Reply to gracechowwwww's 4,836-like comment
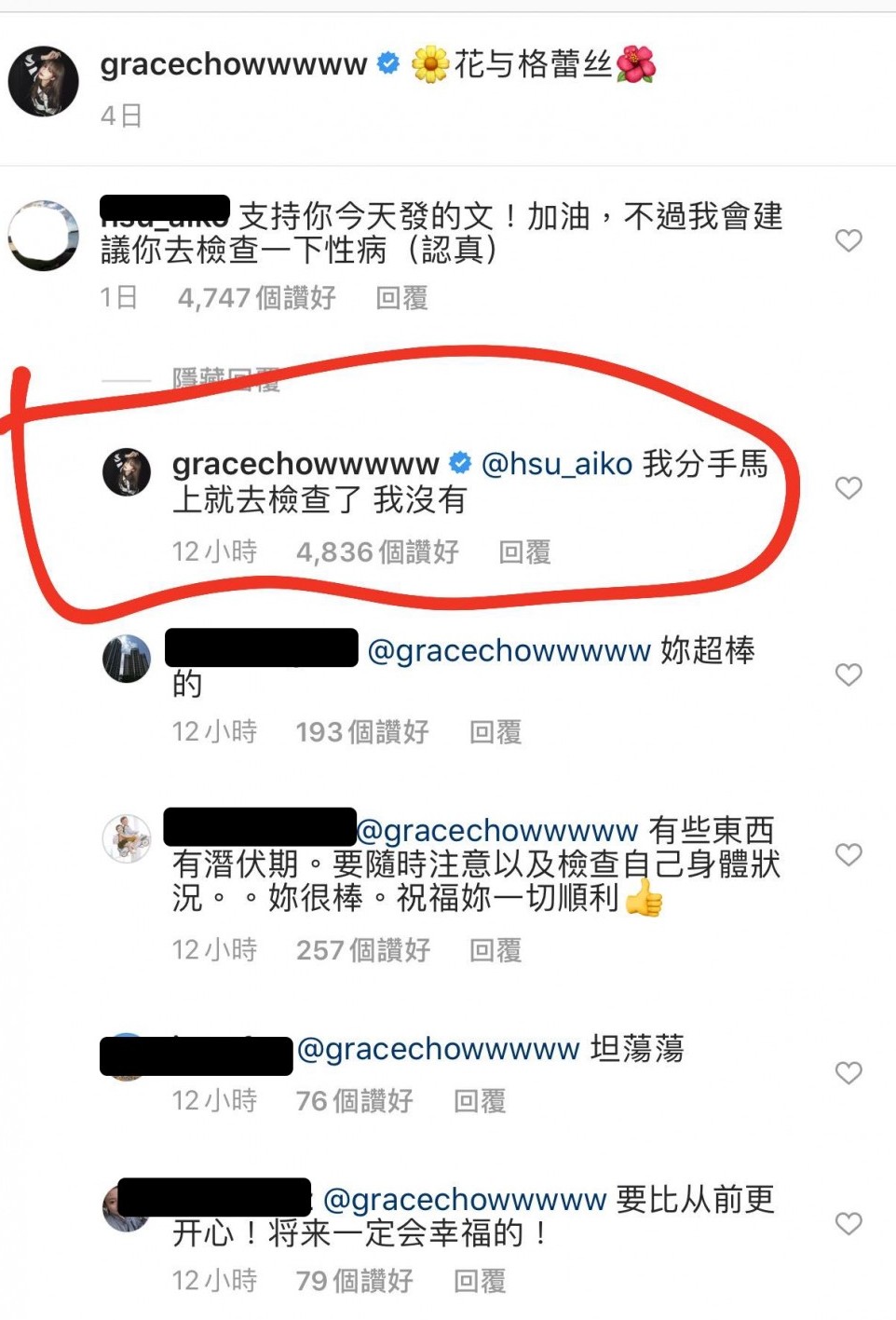The image size is (896, 1320). (524, 552)
